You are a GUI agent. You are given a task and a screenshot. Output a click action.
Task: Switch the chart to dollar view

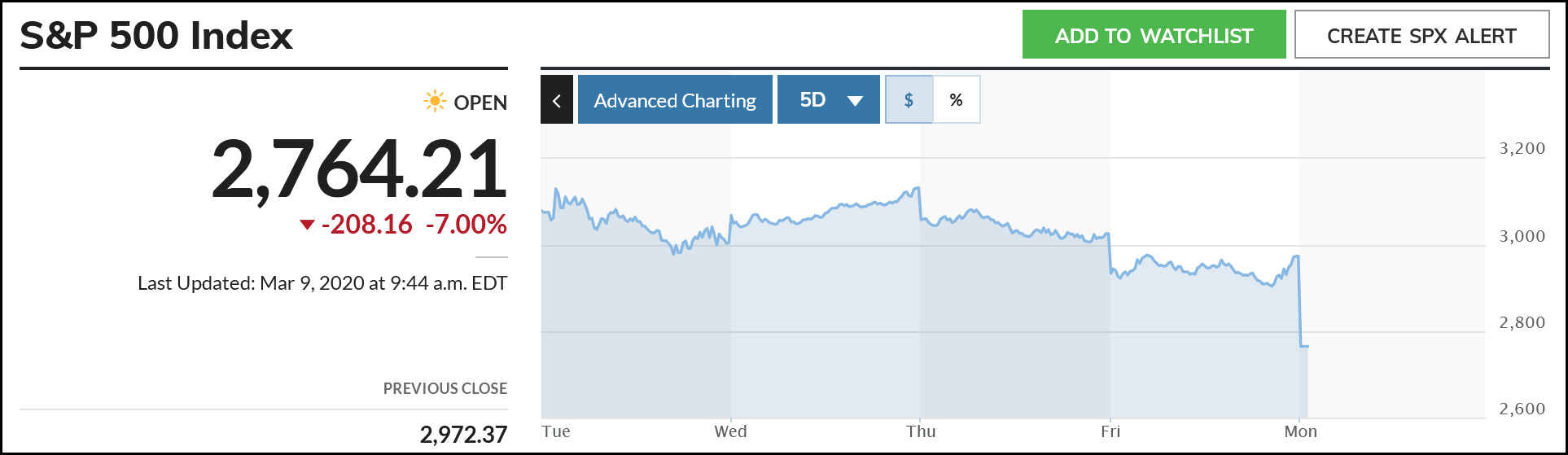coord(909,100)
